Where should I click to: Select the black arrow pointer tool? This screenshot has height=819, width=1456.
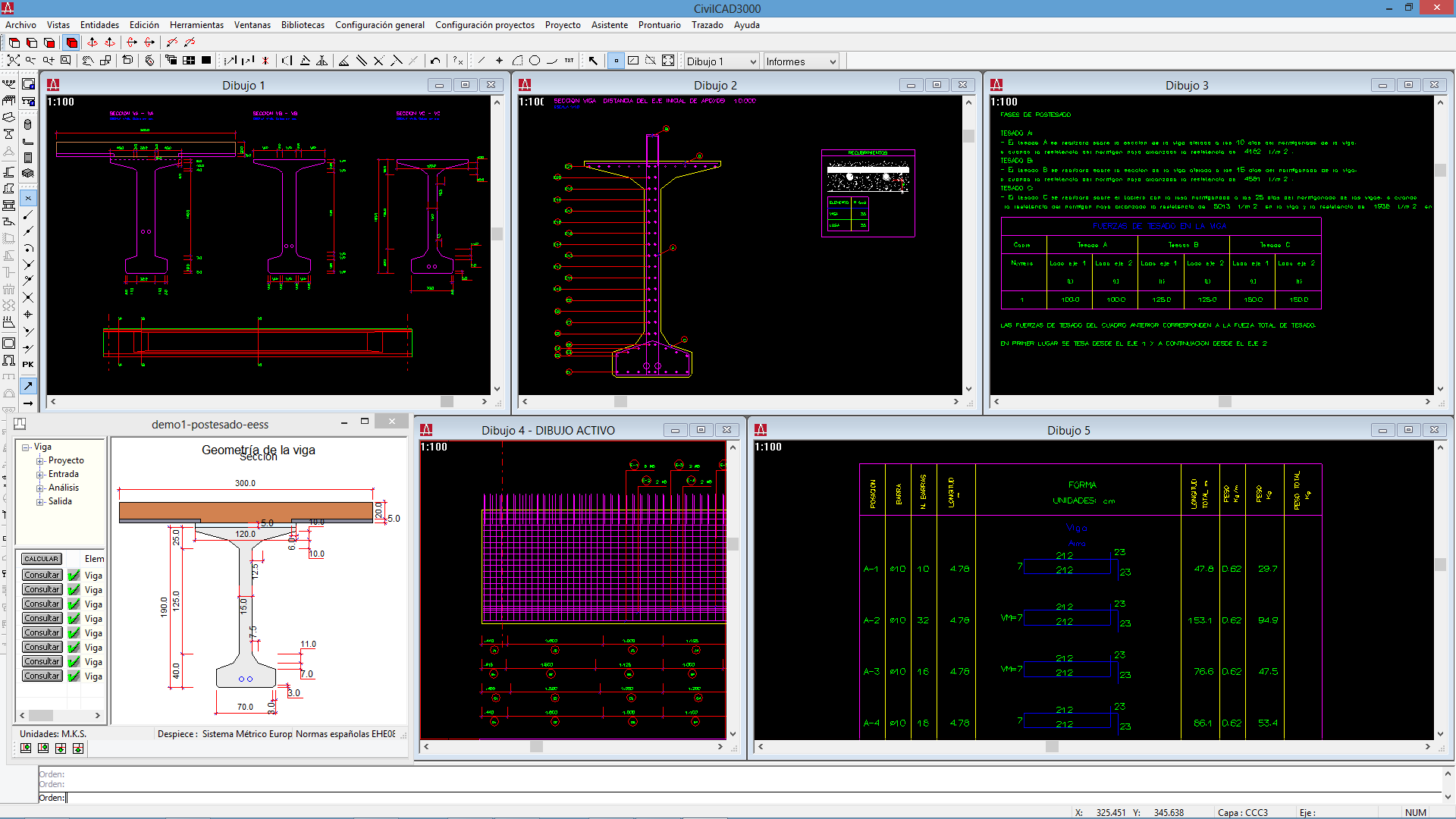point(593,61)
